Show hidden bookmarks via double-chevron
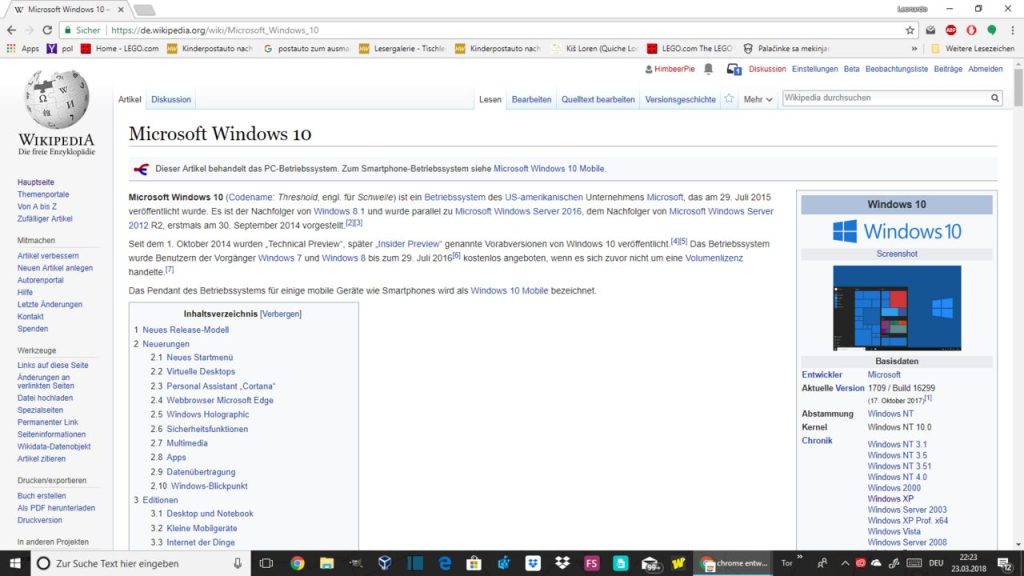The width and height of the screenshot is (1024, 576). 914,48
